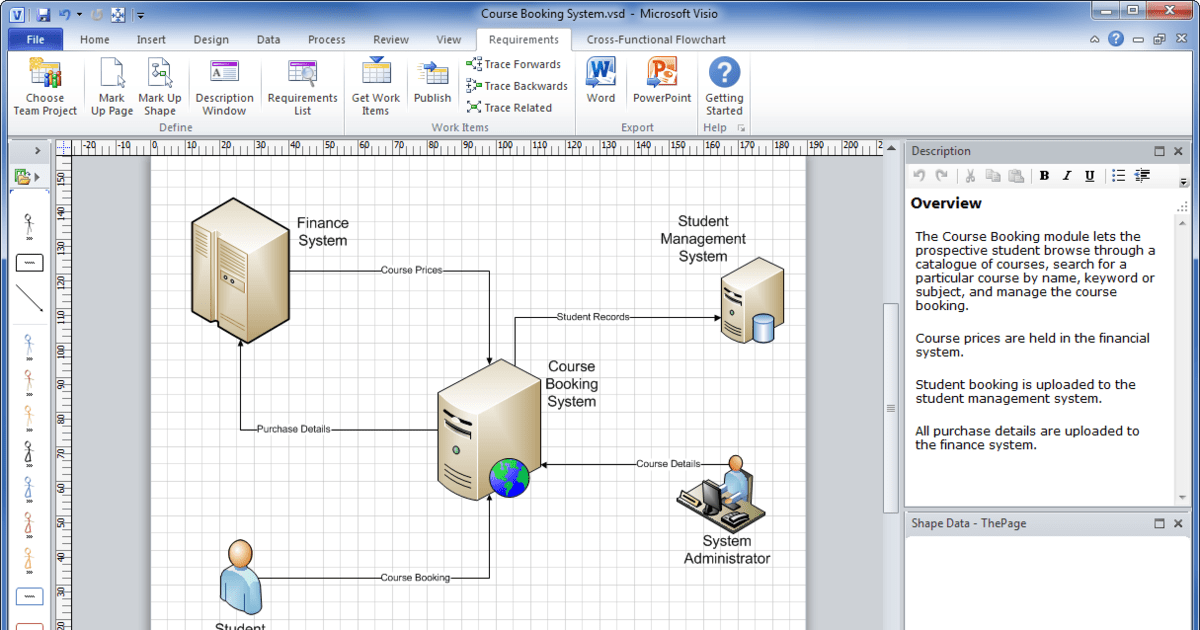
Task: Click the Trace Forwards button
Action: point(514,64)
